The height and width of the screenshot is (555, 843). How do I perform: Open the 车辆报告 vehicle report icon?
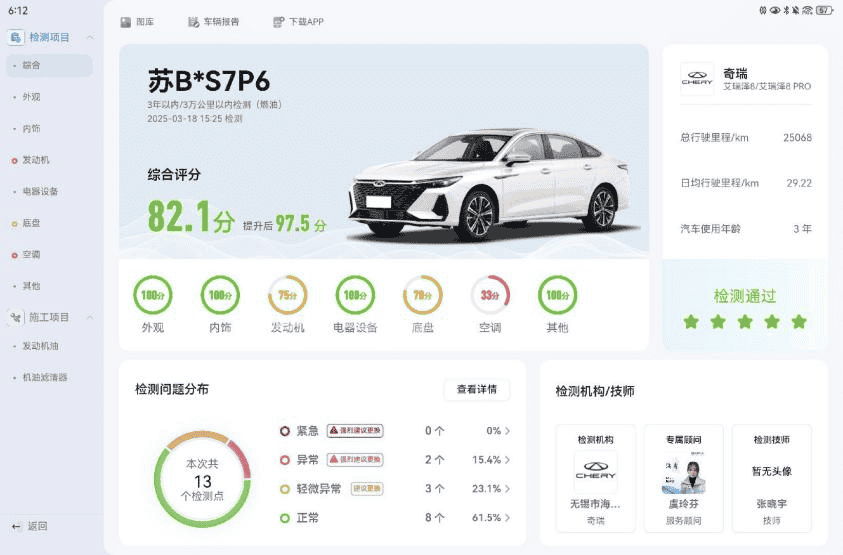click(x=194, y=22)
